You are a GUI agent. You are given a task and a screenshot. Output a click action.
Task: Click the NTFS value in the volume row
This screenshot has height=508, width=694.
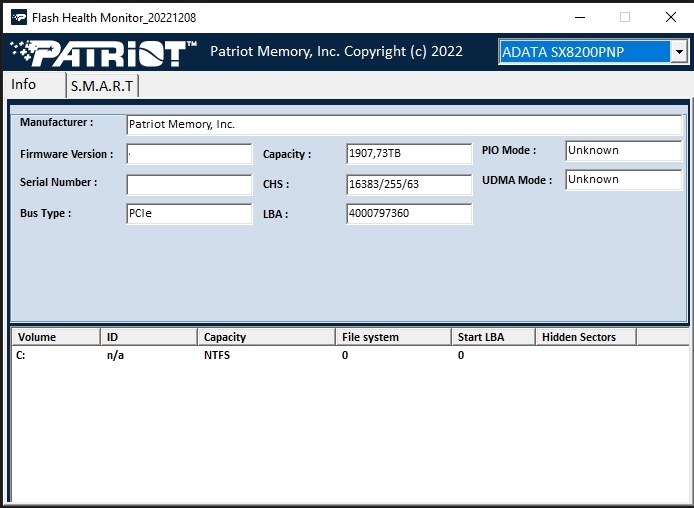[217, 355]
